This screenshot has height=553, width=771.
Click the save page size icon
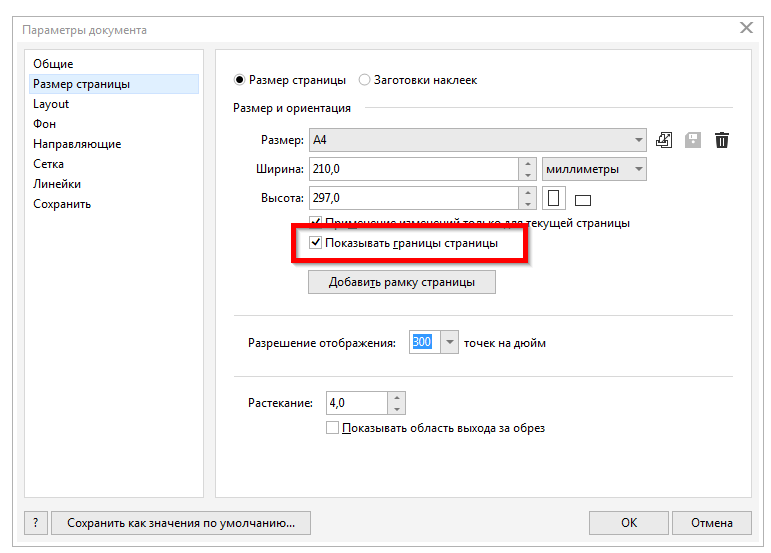(x=693, y=140)
